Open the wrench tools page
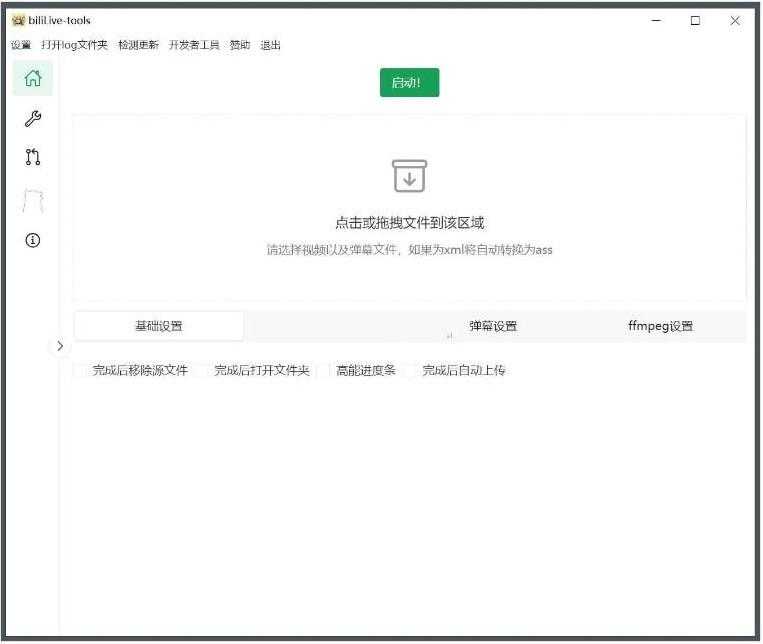The height and width of the screenshot is (644, 763). 32,119
